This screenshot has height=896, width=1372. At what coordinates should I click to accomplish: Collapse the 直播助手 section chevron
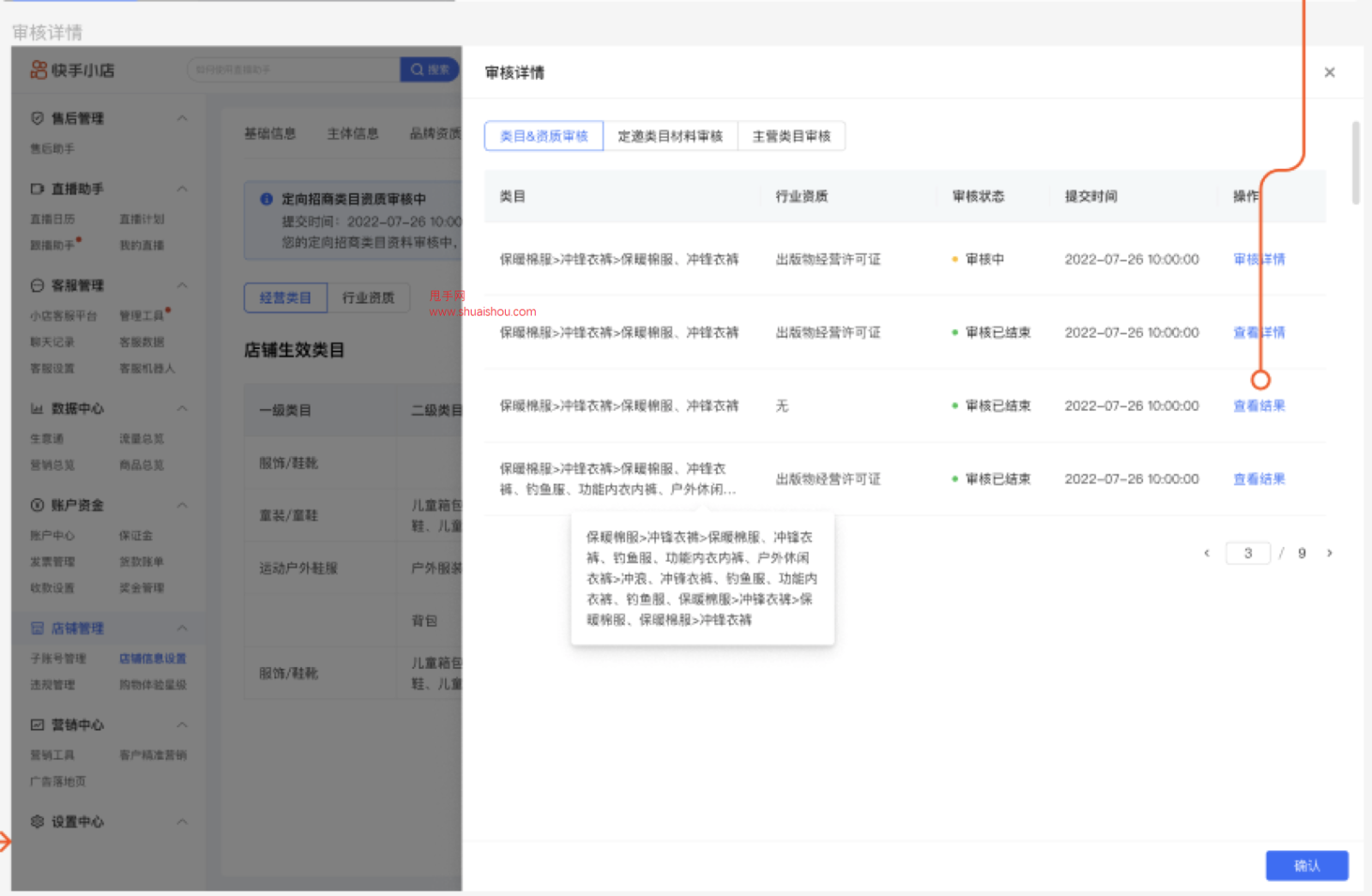point(182,189)
